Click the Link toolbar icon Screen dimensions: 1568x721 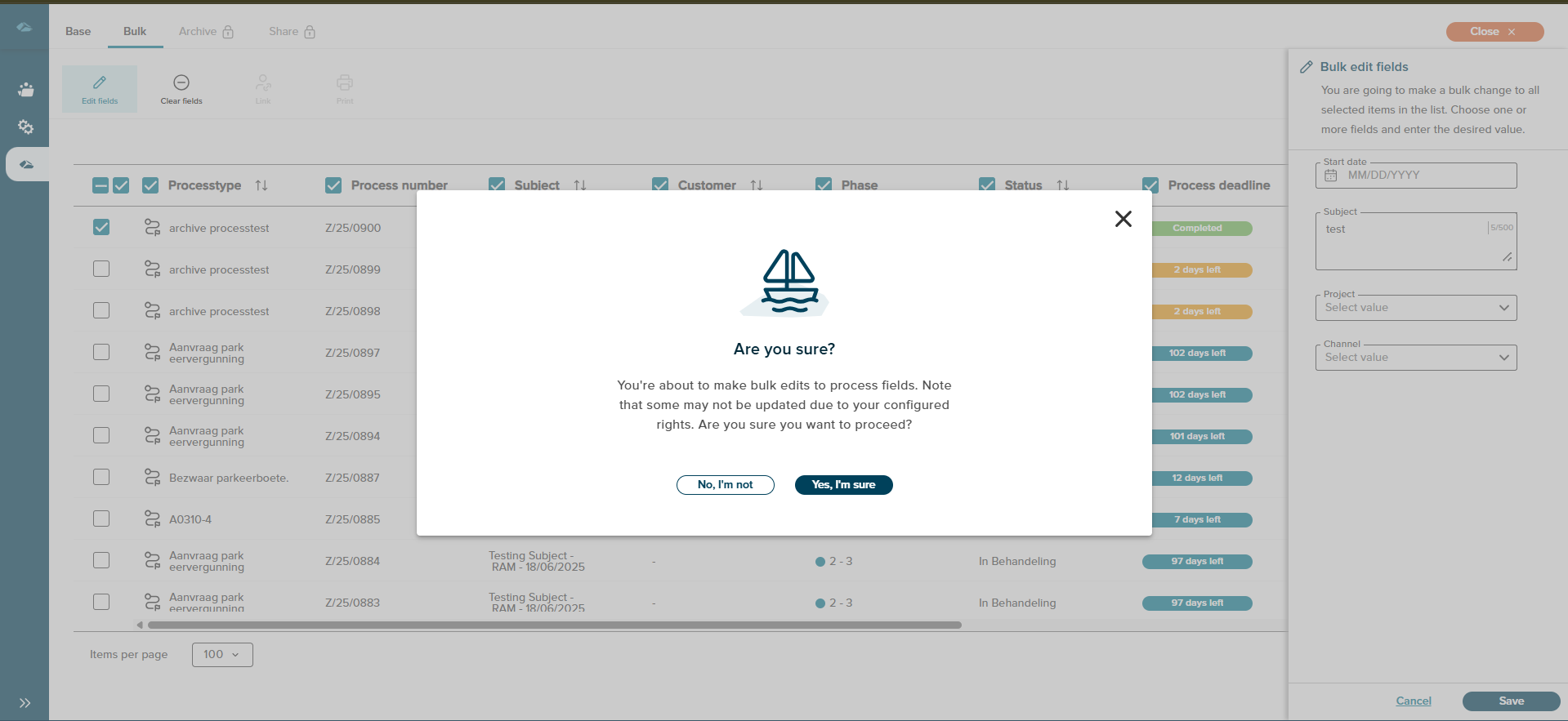point(263,89)
